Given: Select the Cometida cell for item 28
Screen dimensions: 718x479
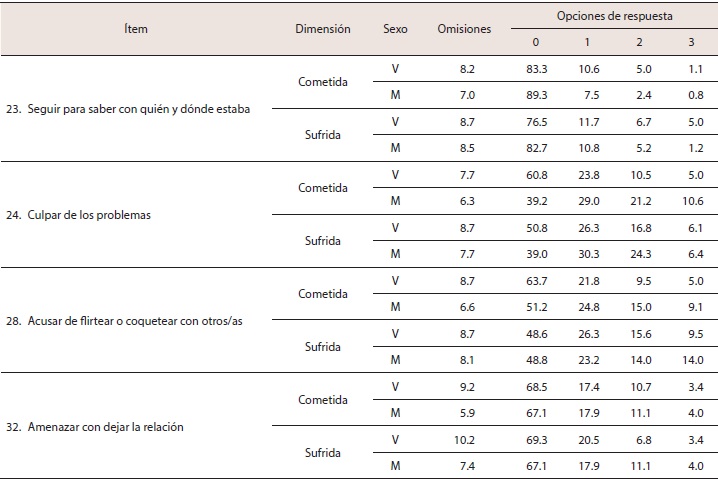Looking at the screenshot, I should coord(322,294).
